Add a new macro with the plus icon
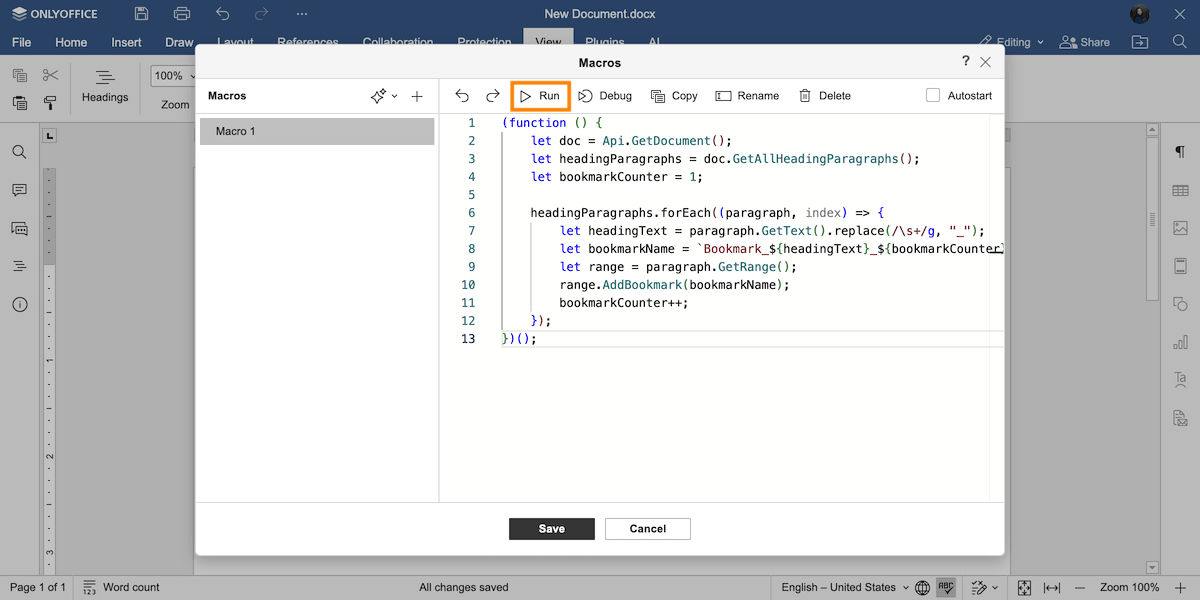Image resolution: width=1200 pixels, height=600 pixels. pyautogui.click(x=417, y=96)
